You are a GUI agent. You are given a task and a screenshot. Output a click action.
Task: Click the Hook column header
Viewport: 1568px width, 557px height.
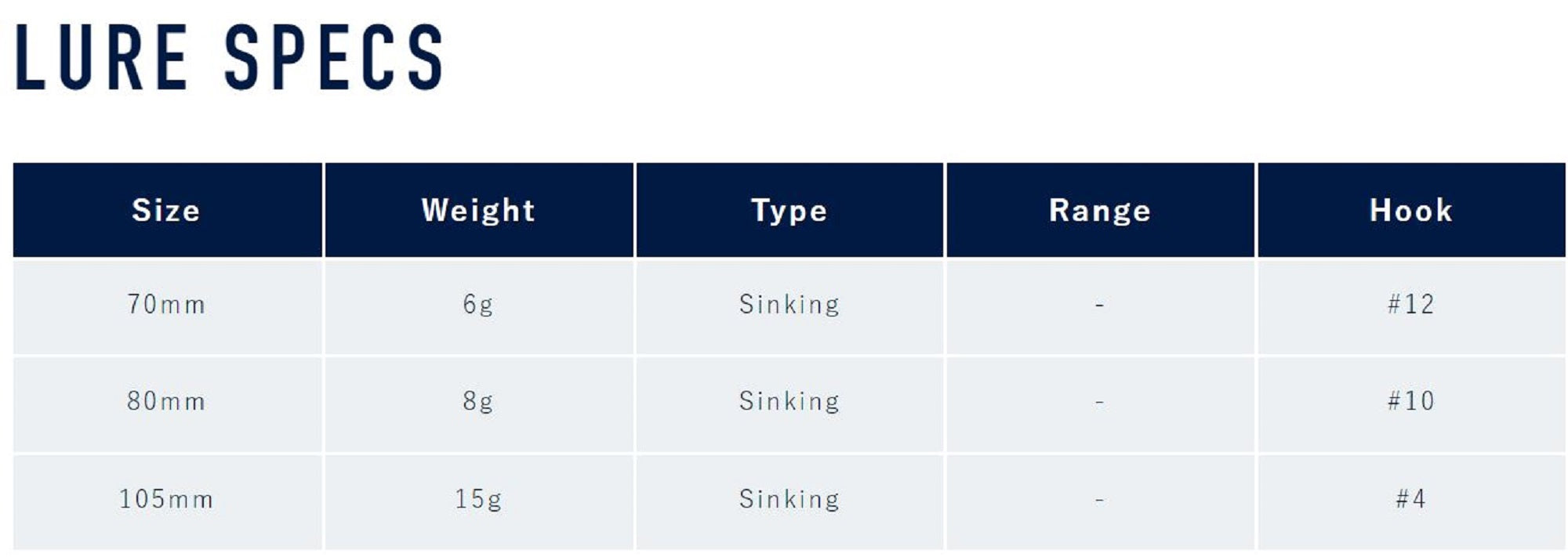(x=1410, y=210)
